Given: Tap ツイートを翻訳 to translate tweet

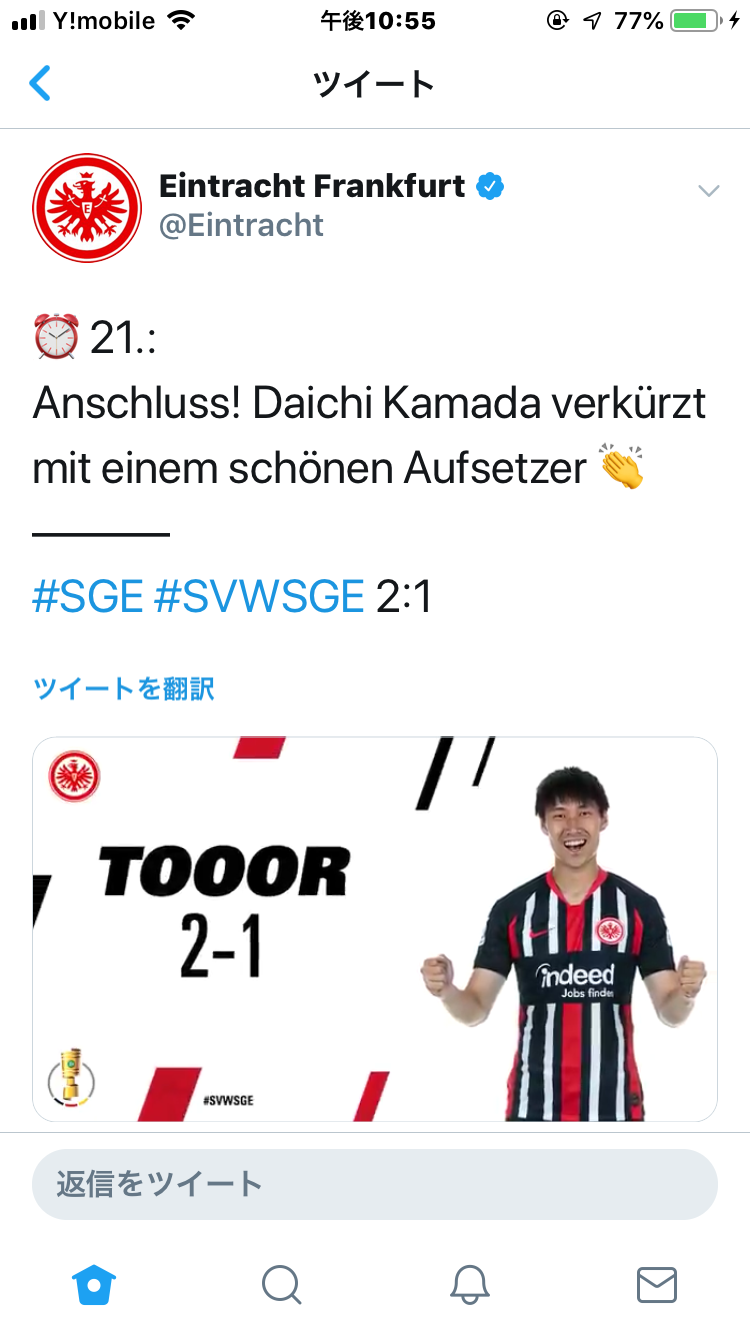Looking at the screenshot, I should (124, 688).
